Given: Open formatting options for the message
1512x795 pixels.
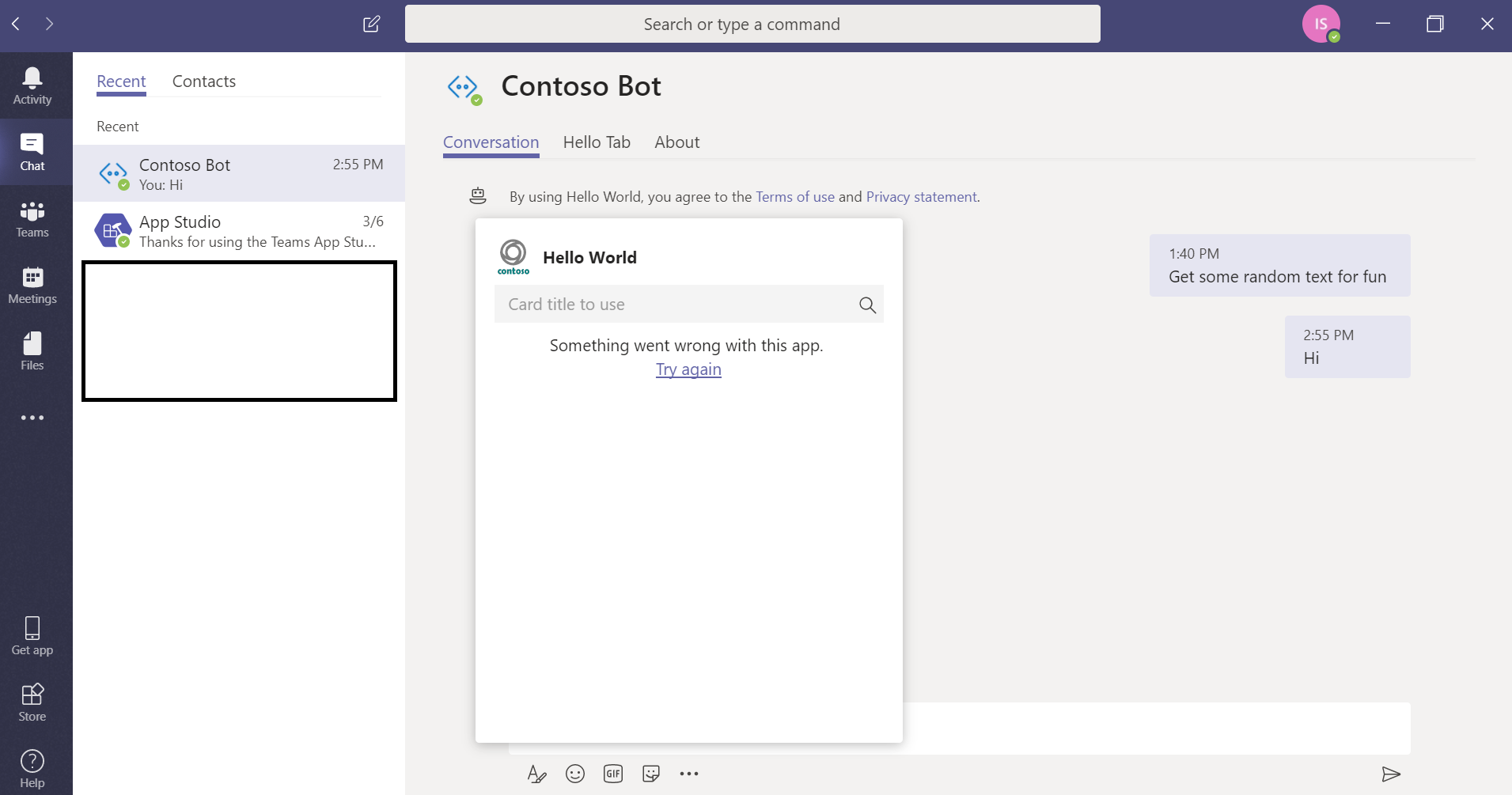Looking at the screenshot, I should point(537,774).
